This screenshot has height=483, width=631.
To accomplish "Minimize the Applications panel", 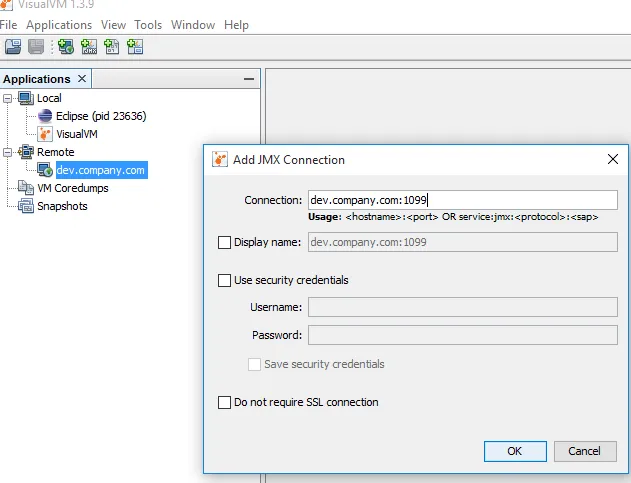I will point(249,79).
